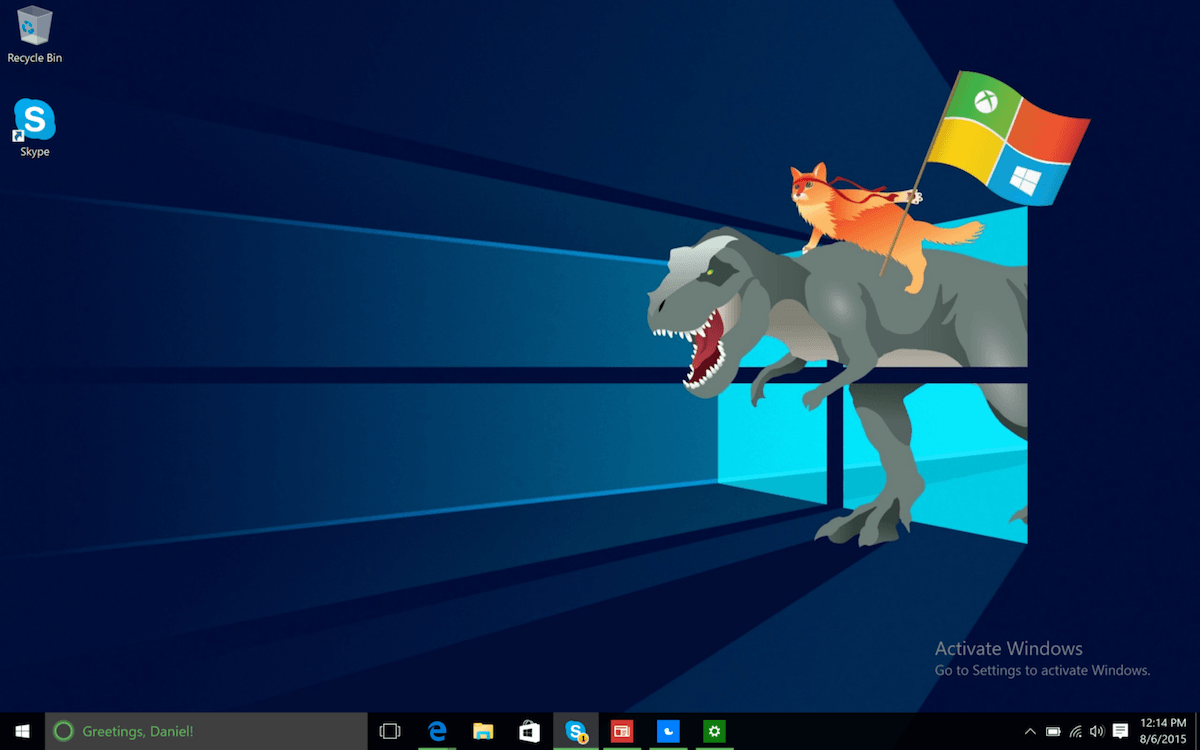This screenshot has width=1200, height=750.
Task: Open the blue app icon in taskbar
Action: pos(668,731)
